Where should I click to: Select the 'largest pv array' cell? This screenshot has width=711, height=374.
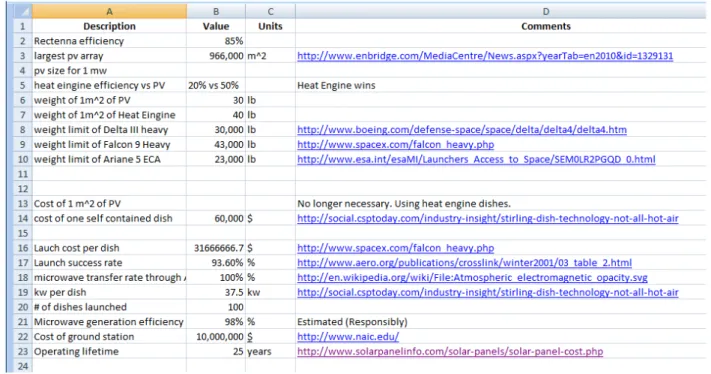109,56
